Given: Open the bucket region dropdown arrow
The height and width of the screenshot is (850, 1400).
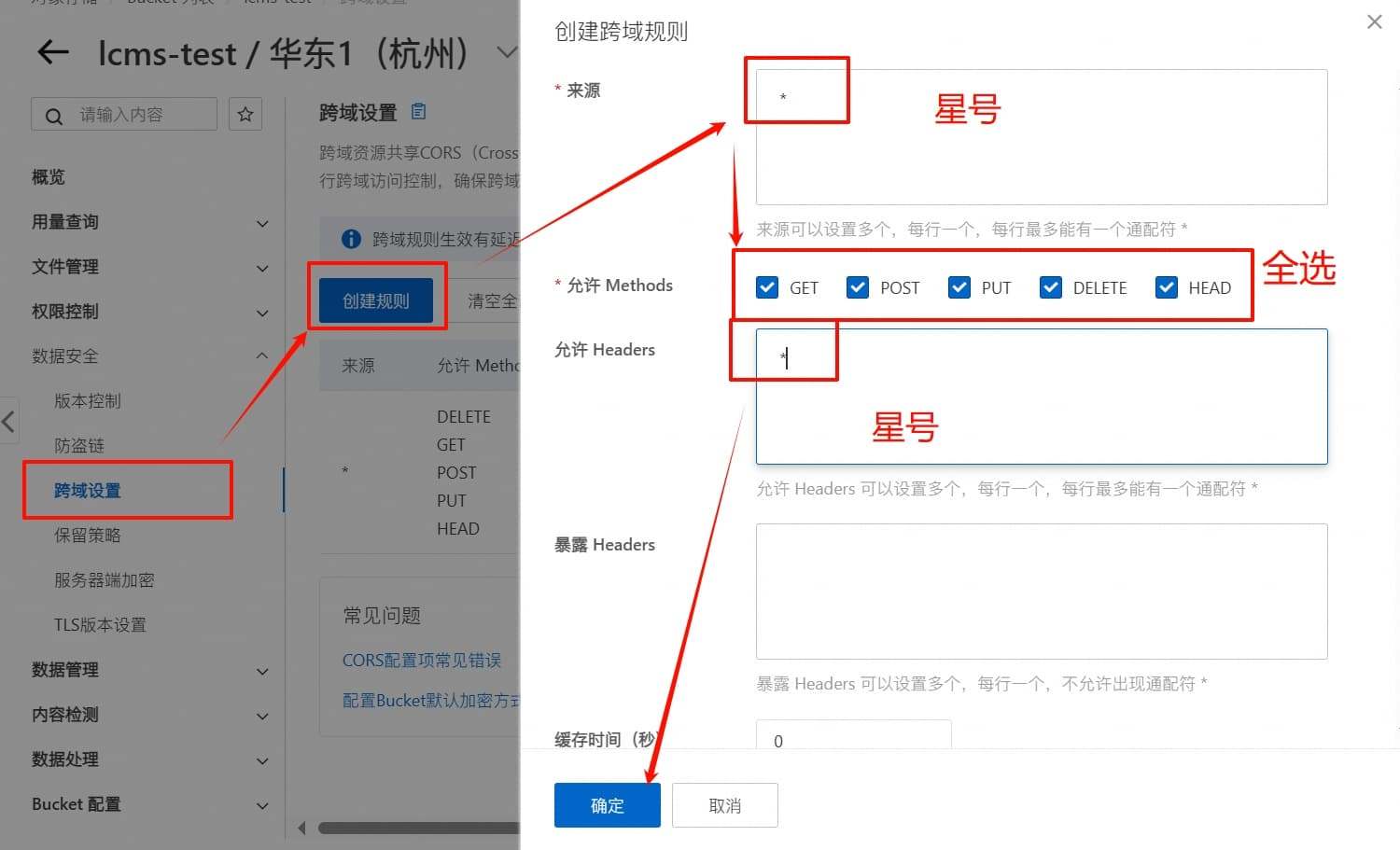Looking at the screenshot, I should [506, 53].
